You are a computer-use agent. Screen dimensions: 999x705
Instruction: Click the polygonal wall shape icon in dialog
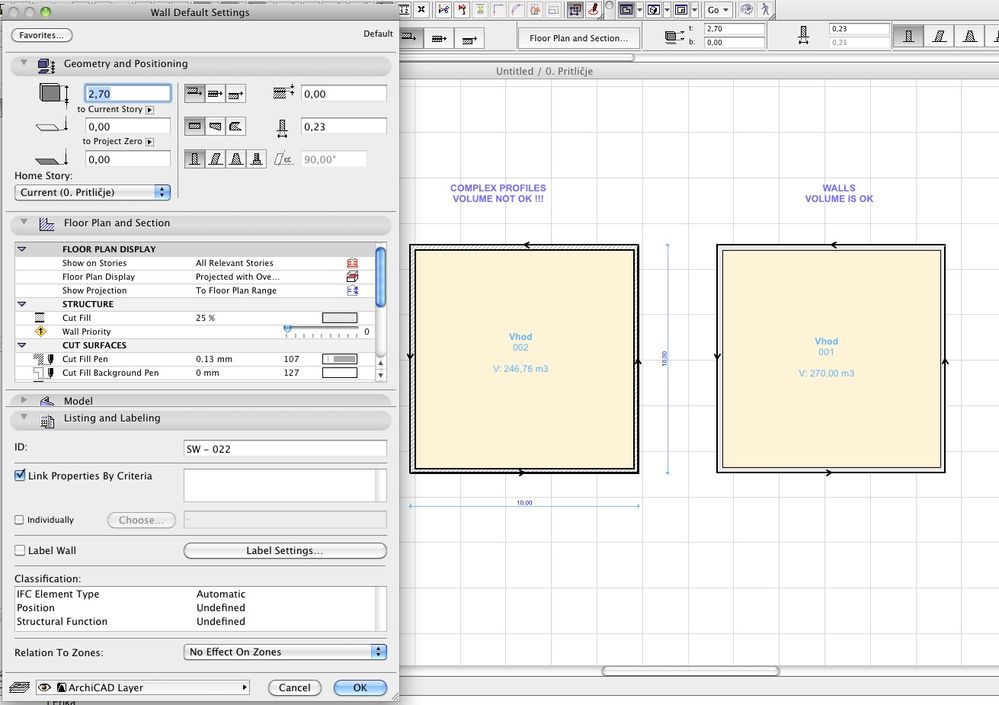pos(236,126)
